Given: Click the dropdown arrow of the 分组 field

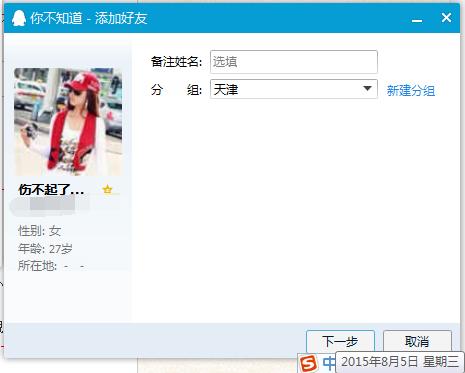Looking at the screenshot, I should pos(367,89).
